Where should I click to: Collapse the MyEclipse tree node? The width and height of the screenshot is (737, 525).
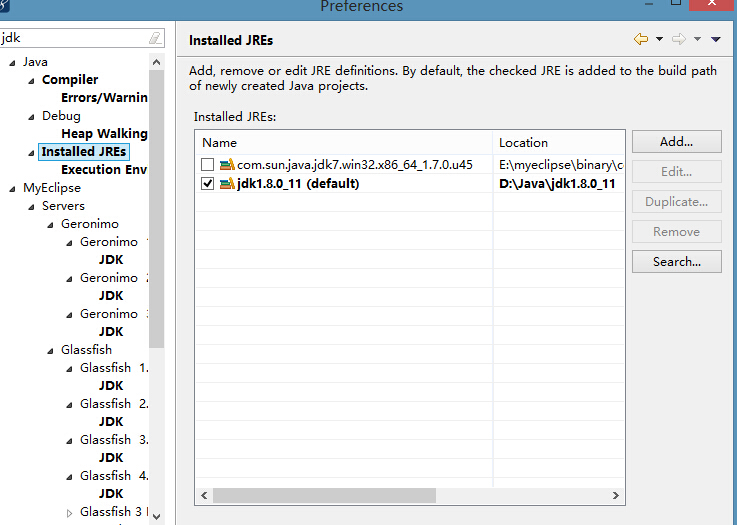12,189
